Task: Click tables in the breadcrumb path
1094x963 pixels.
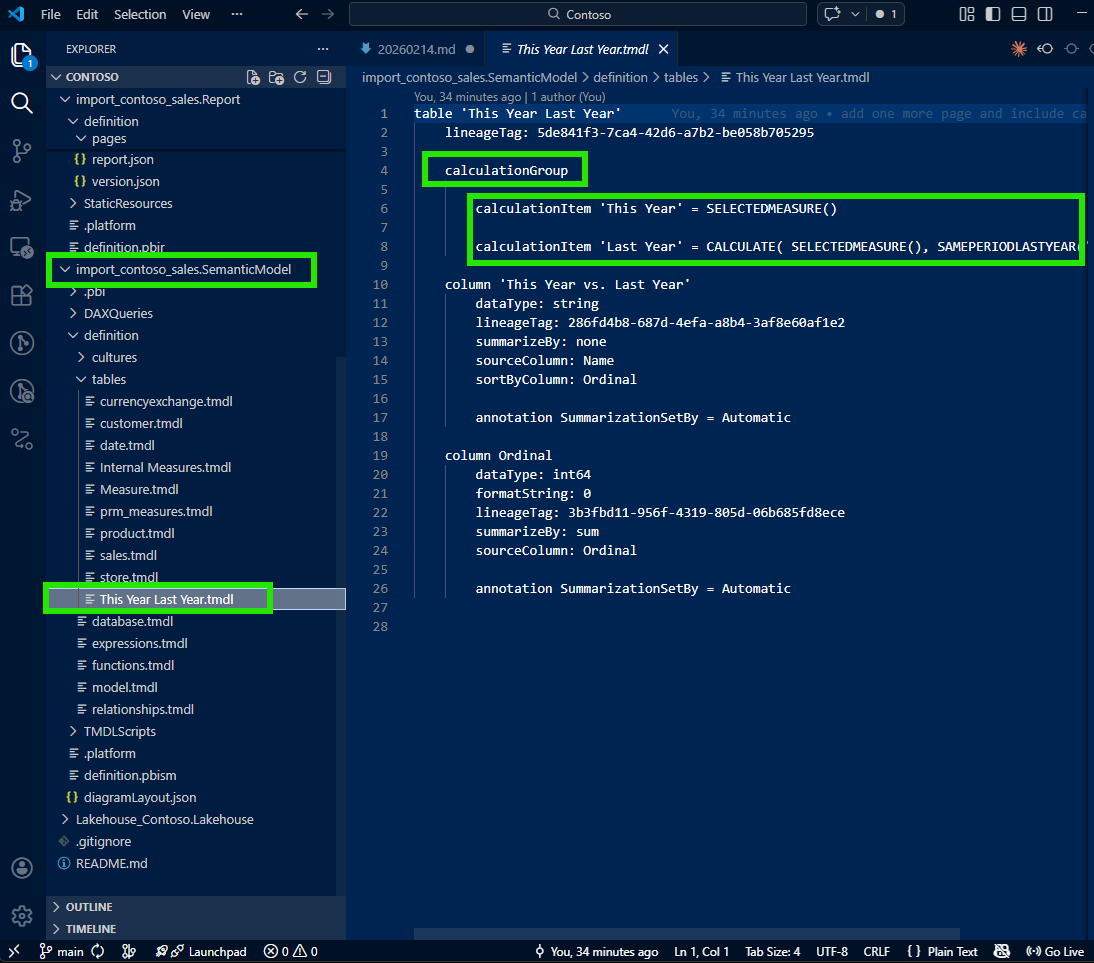Action: click(x=681, y=77)
